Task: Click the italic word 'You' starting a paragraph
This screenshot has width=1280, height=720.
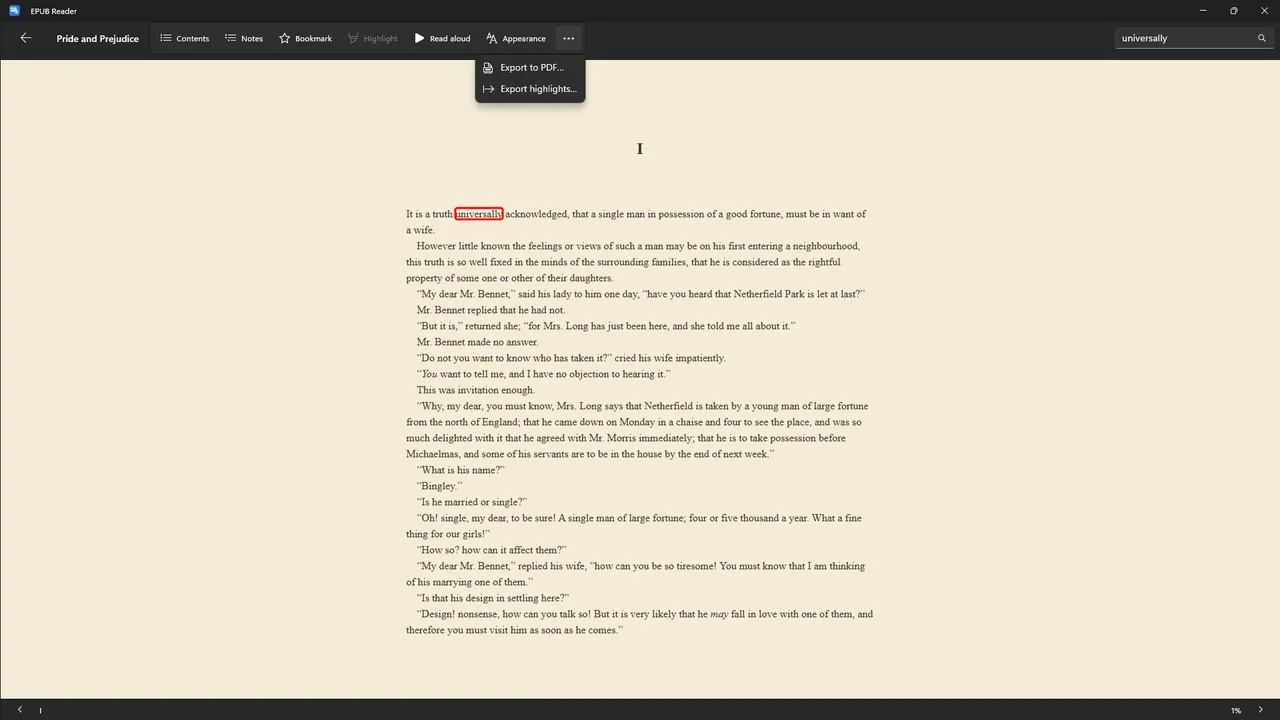Action: coord(429,374)
